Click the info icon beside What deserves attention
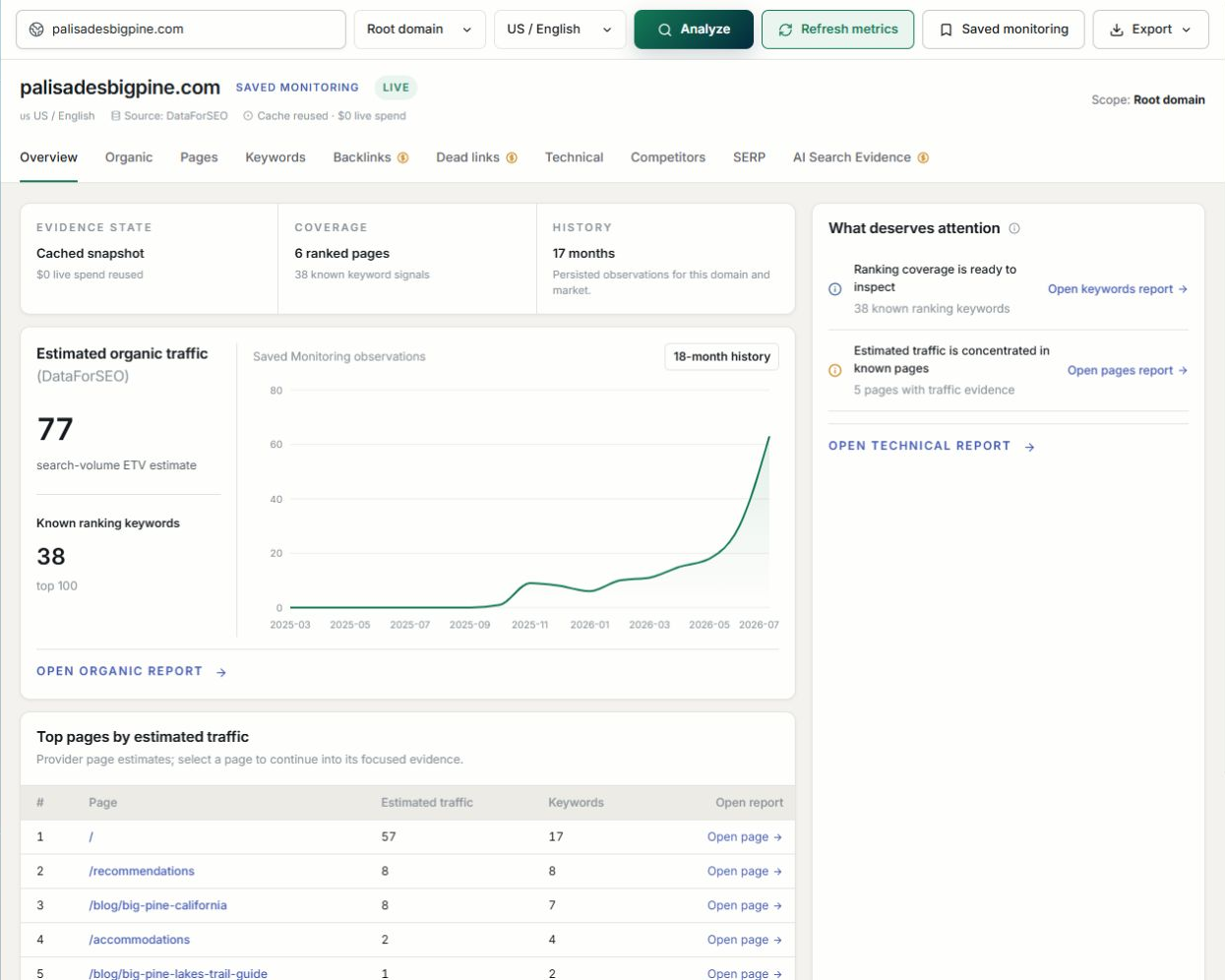The height and width of the screenshot is (980, 1225). (1014, 228)
